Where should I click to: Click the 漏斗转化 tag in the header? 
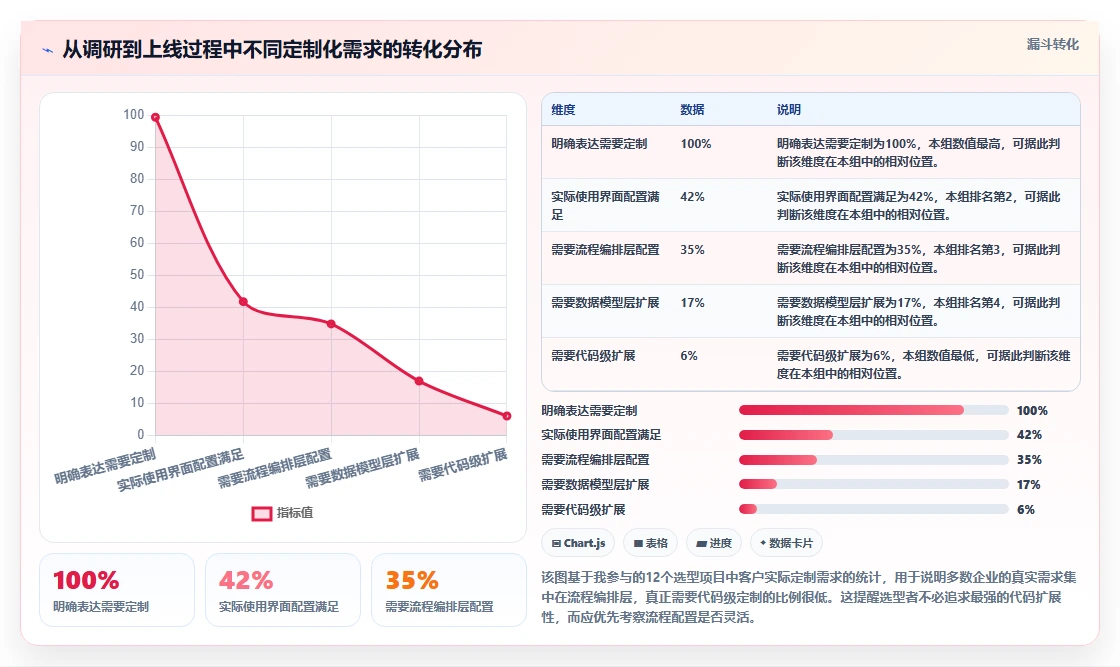(1052, 44)
